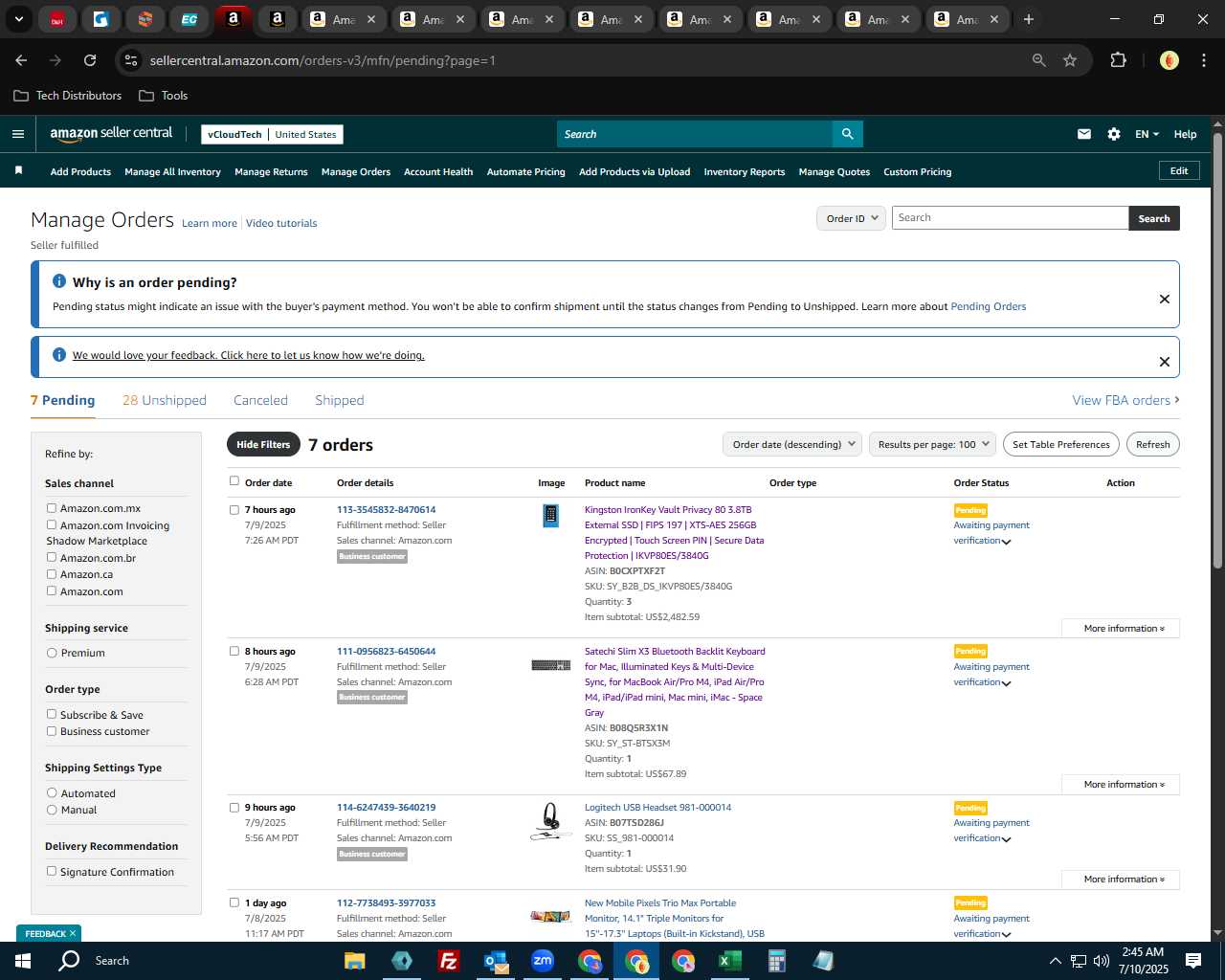Open the Order date (descending) sort dropdown

click(x=792, y=444)
